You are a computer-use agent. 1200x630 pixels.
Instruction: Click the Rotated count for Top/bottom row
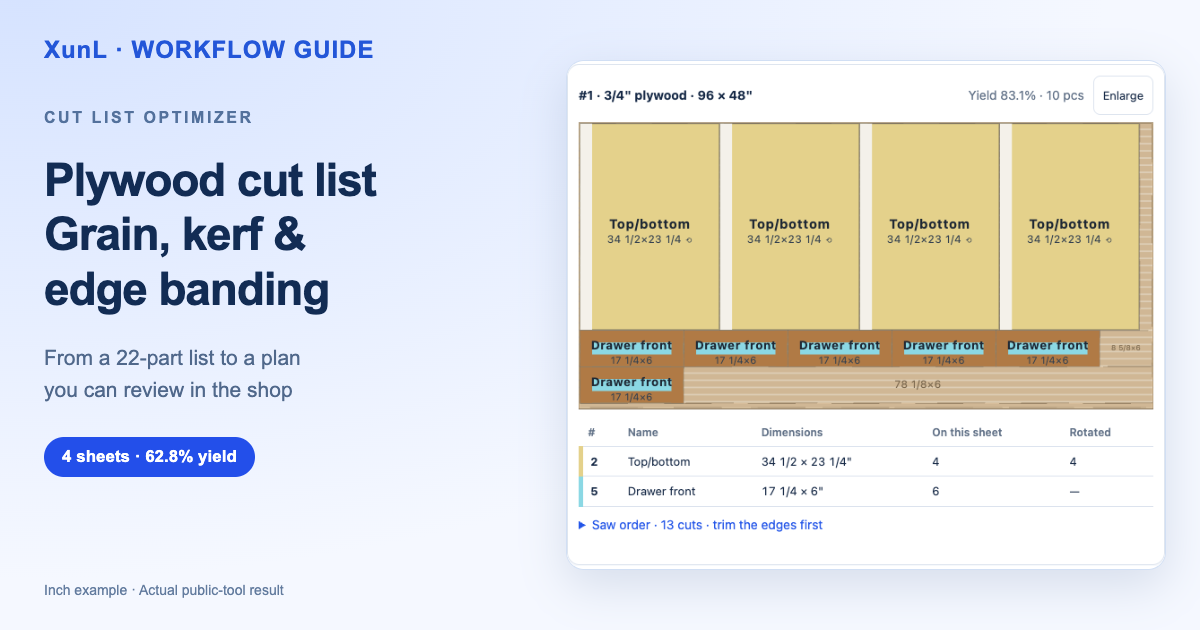[x=1073, y=462]
